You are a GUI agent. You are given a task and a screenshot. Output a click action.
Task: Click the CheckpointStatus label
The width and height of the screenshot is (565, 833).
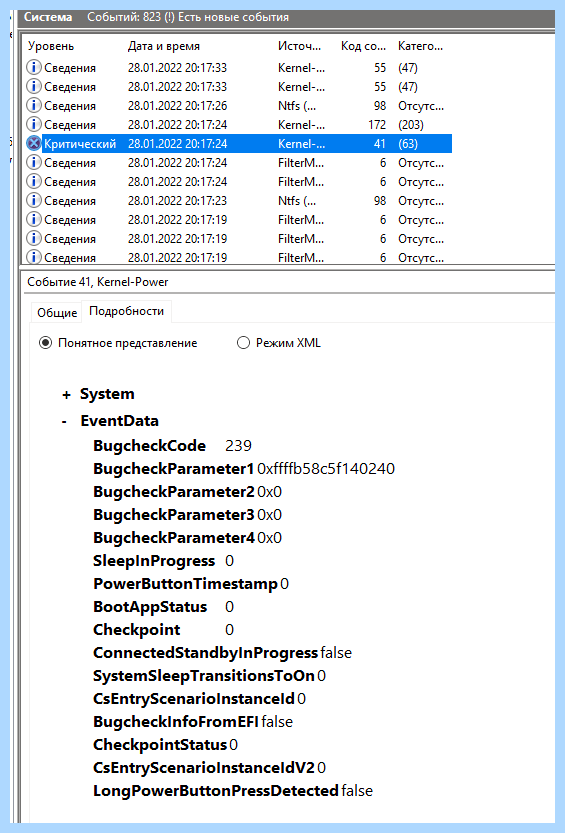160,745
